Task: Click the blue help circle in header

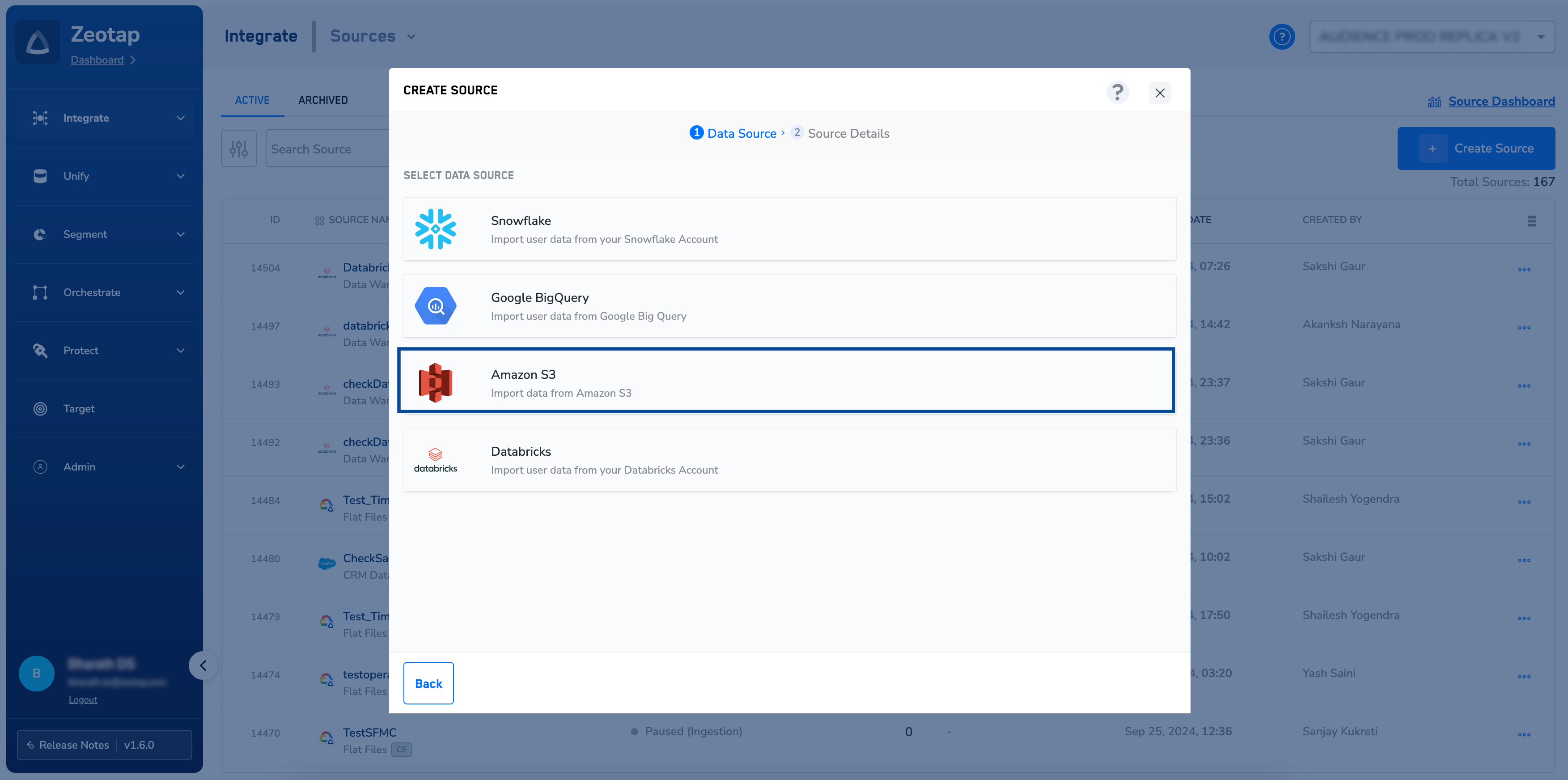Action: (x=1282, y=37)
